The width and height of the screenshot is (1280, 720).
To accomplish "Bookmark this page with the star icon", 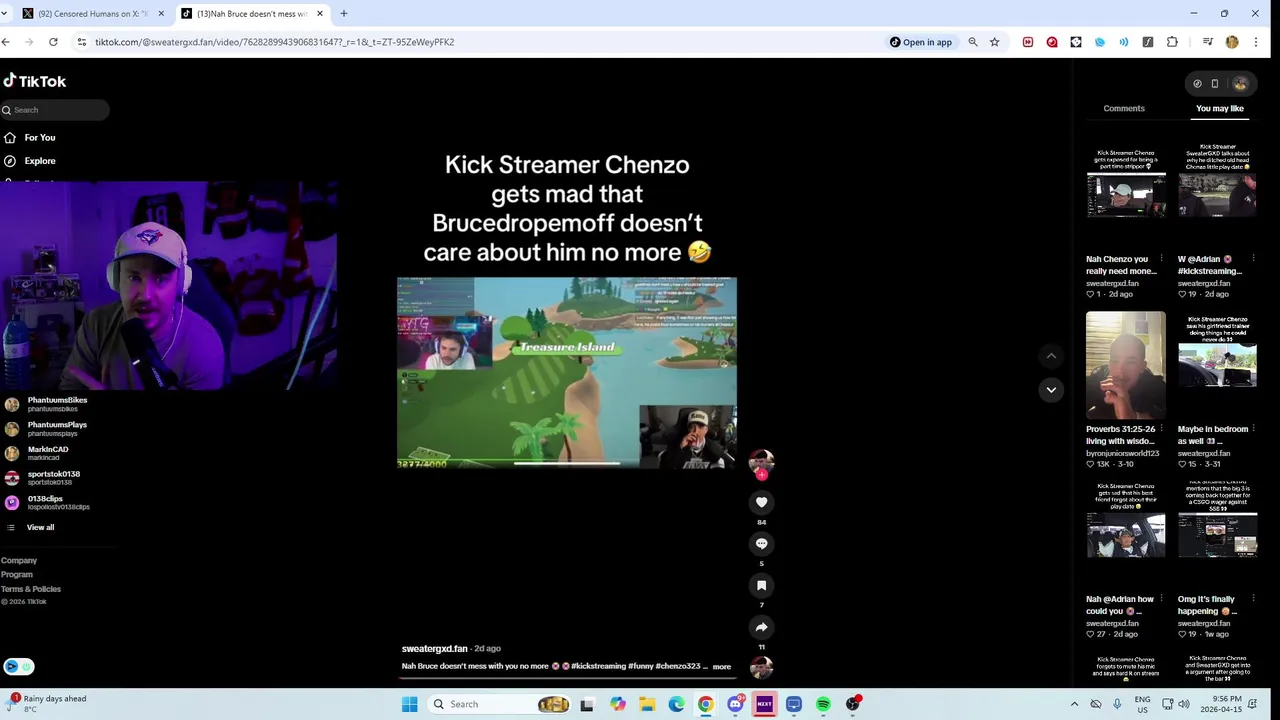I will (994, 42).
